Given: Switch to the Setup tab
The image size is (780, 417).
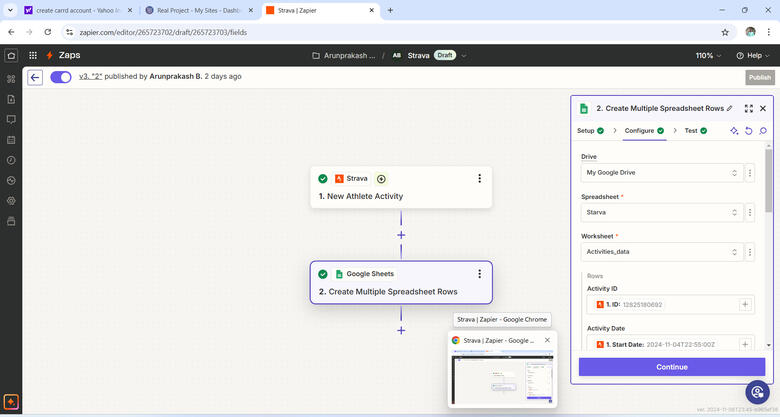Looking at the screenshot, I should [590, 131].
